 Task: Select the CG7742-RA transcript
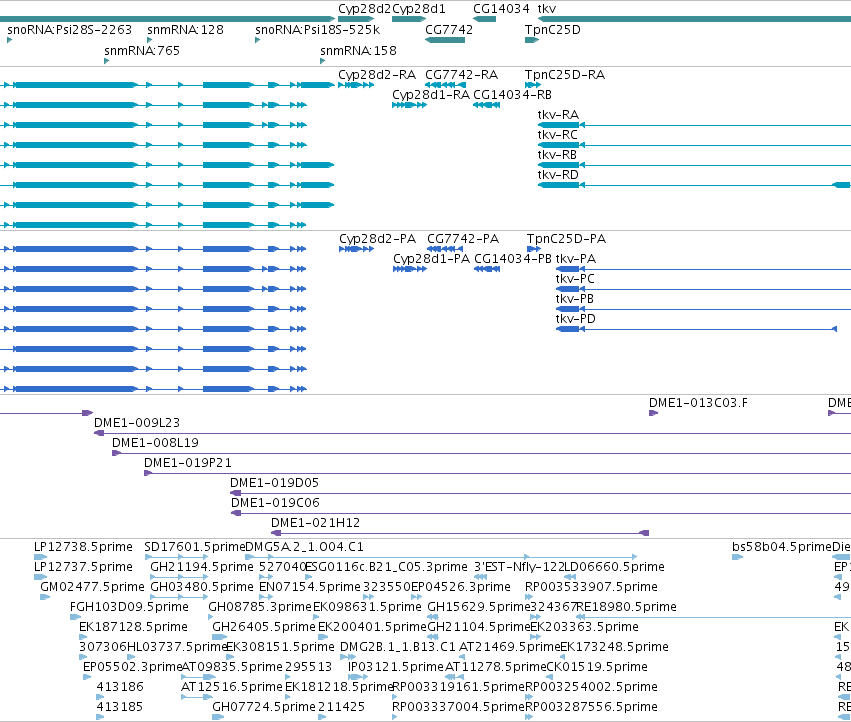(461, 75)
